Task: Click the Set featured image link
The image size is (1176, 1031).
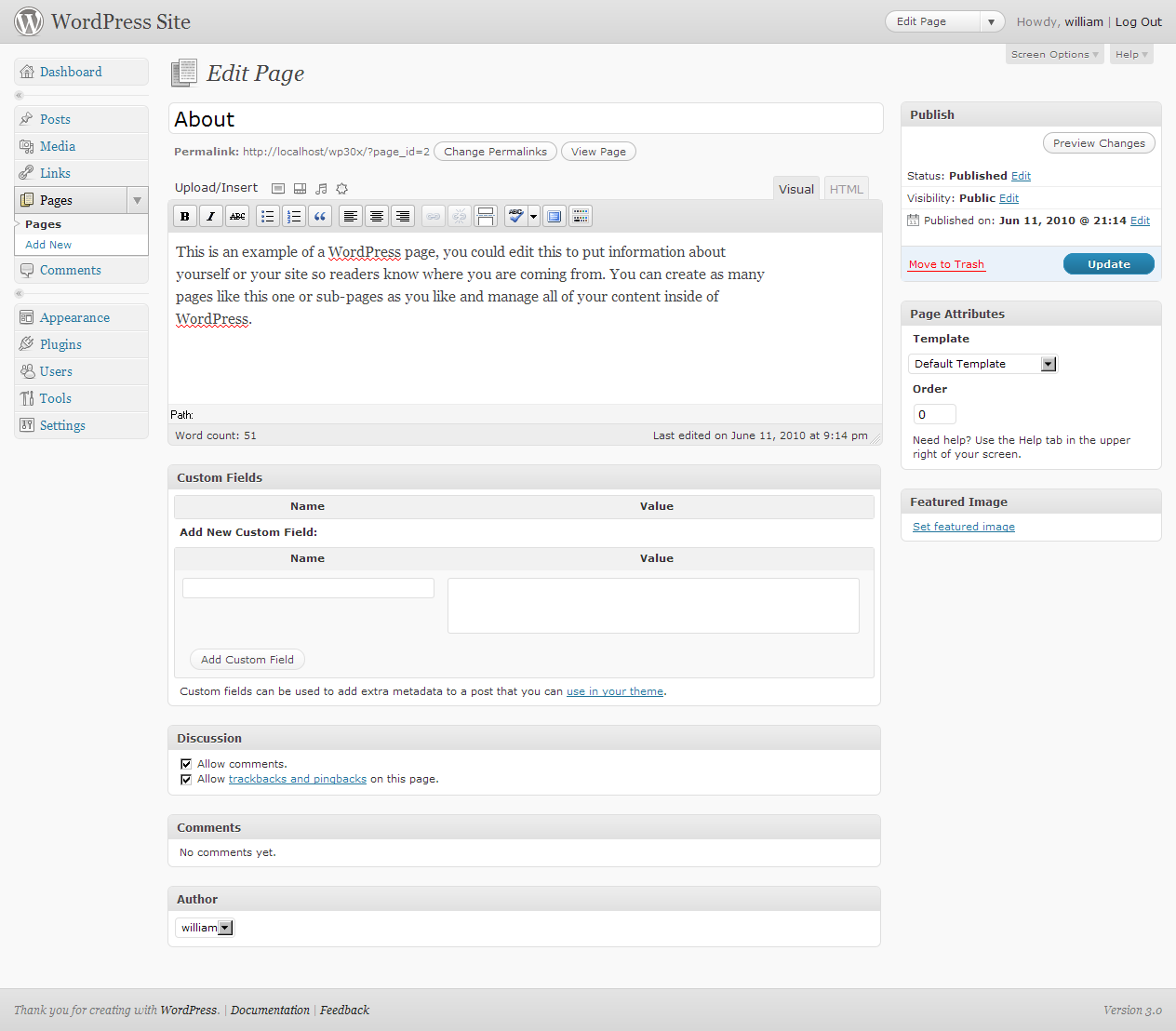Action: 964,527
